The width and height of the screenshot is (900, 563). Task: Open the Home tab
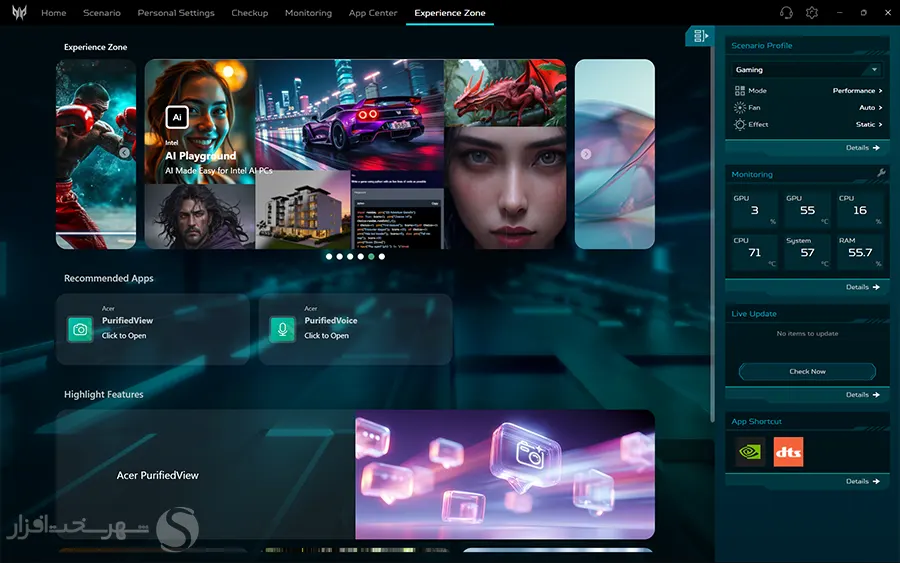(53, 13)
